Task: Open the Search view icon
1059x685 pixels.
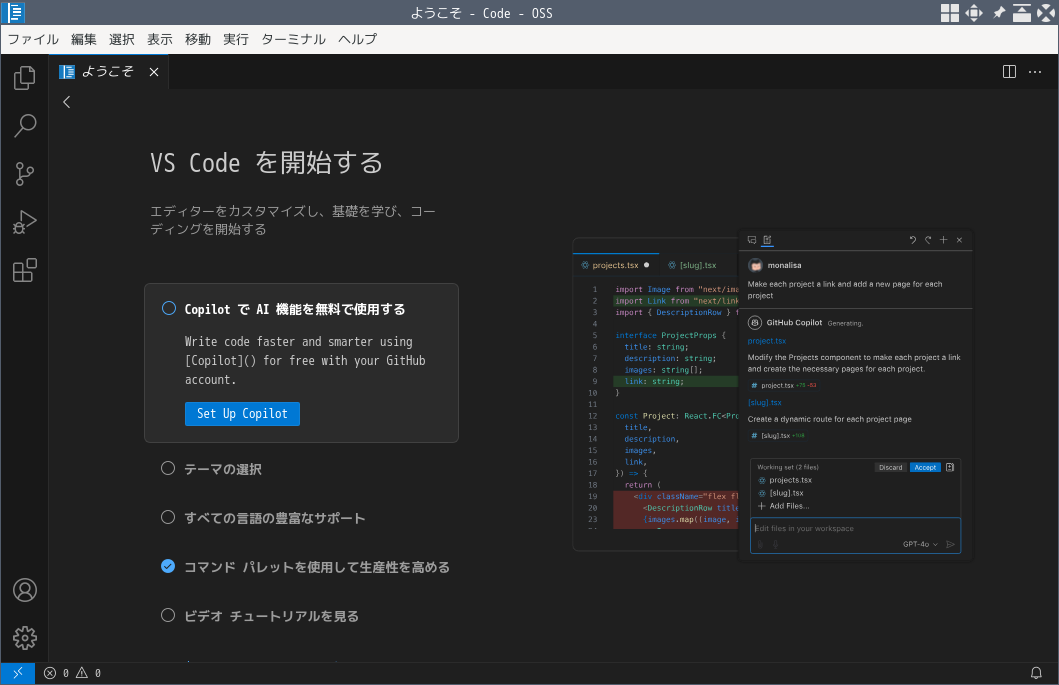Action: click(24, 126)
